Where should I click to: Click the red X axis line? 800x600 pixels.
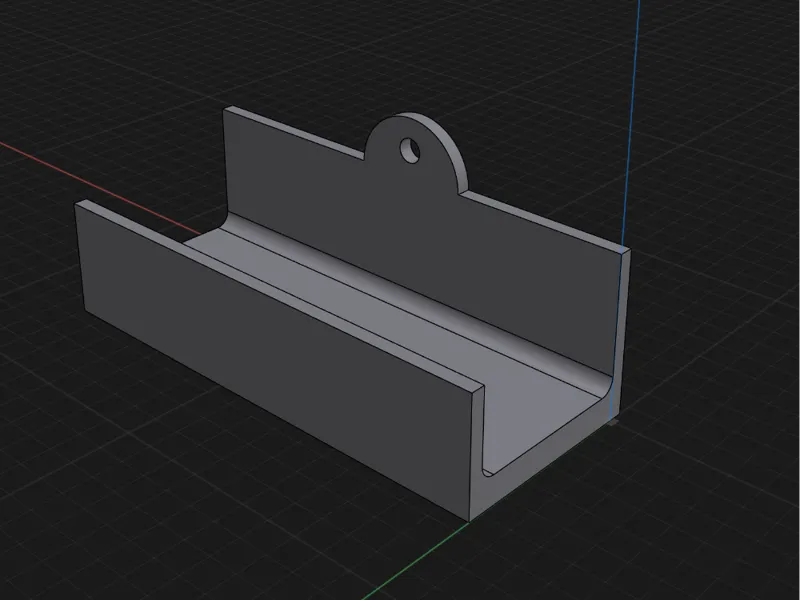tap(99, 188)
